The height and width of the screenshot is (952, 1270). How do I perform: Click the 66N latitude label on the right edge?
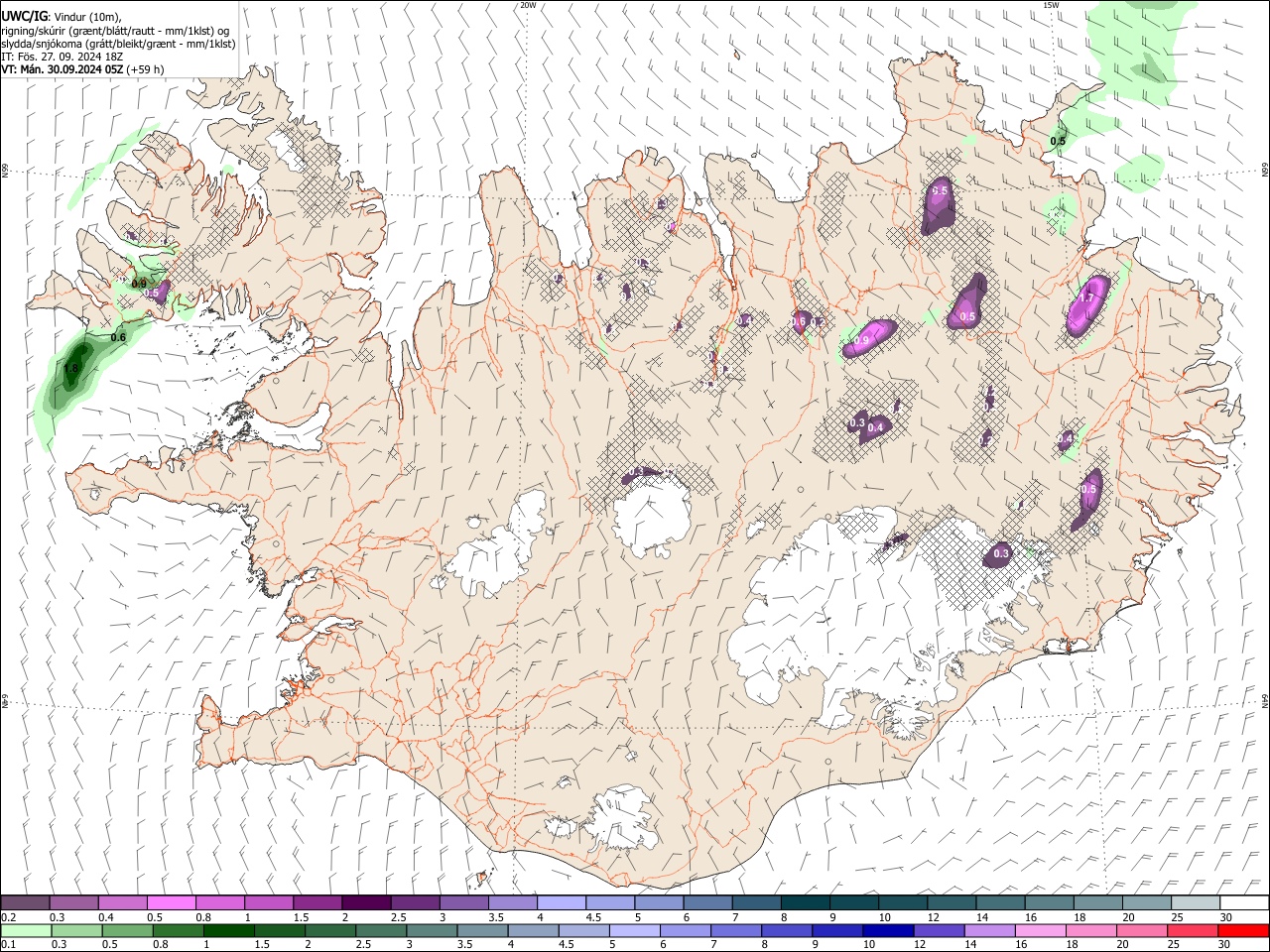(x=1265, y=171)
